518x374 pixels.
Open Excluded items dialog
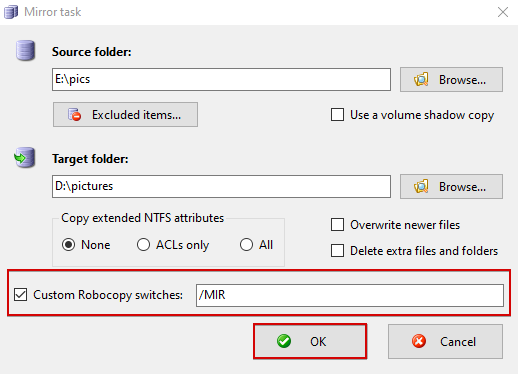125,115
